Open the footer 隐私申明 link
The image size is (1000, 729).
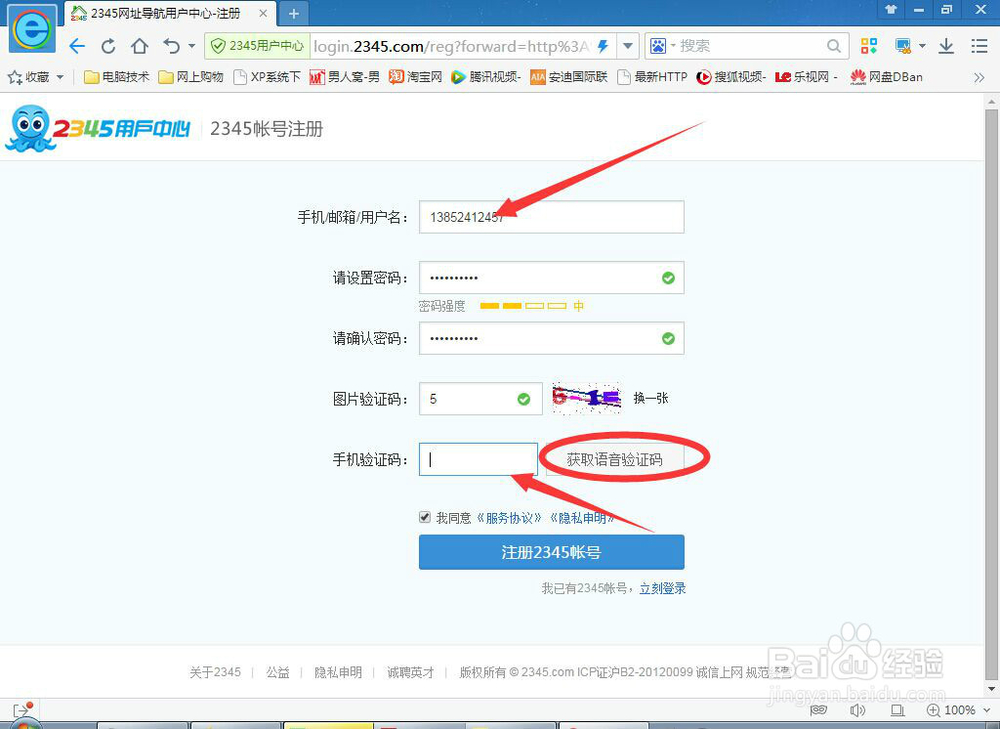click(x=338, y=672)
